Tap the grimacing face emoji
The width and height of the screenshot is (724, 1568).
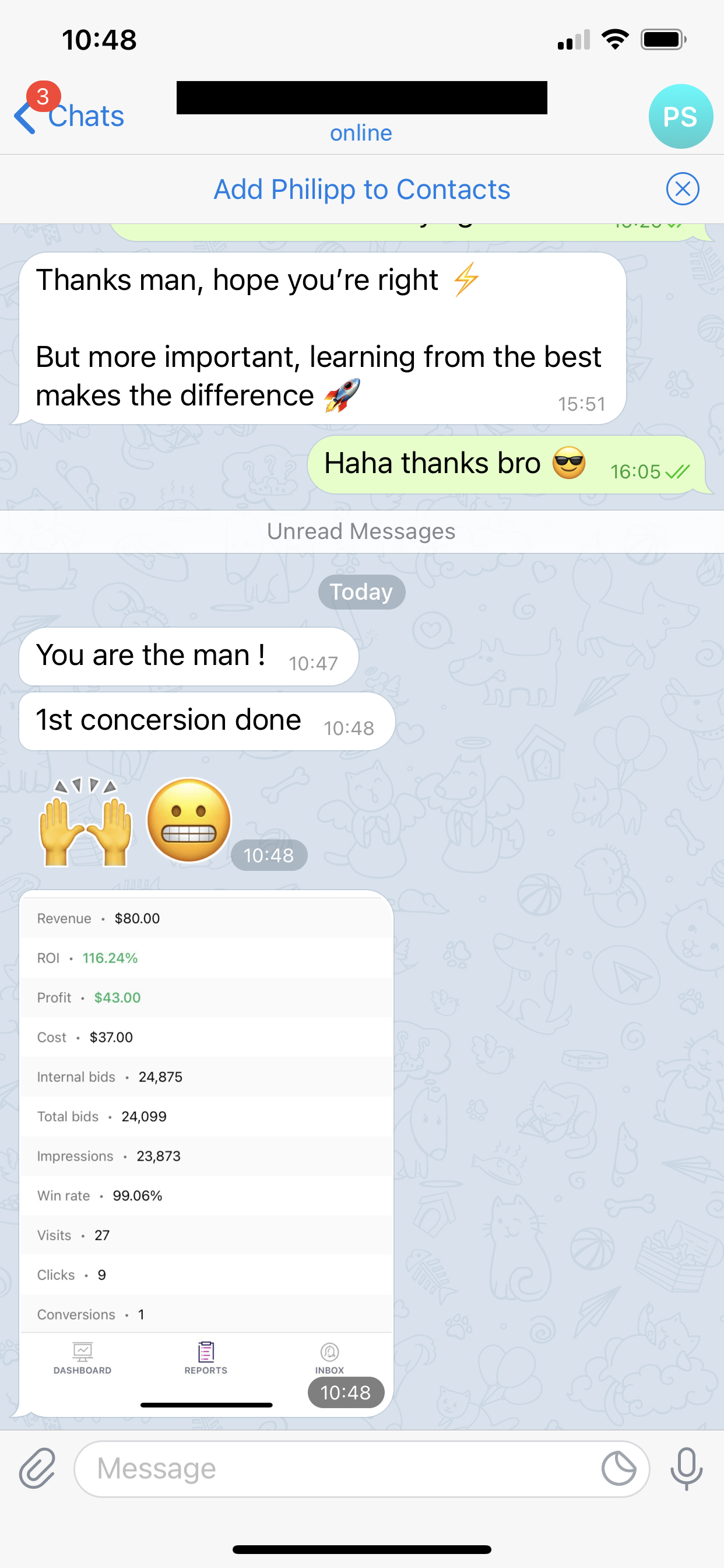click(x=189, y=820)
